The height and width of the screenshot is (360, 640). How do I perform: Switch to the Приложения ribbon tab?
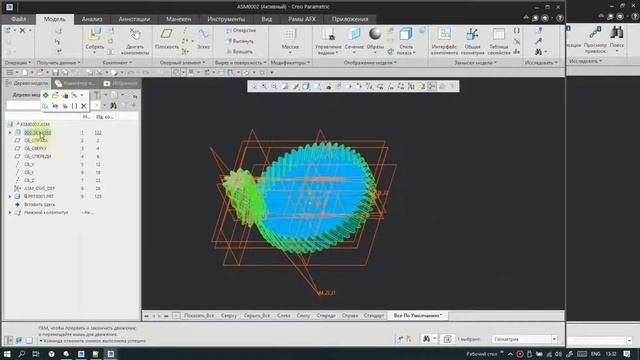pyautogui.click(x=350, y=19)
